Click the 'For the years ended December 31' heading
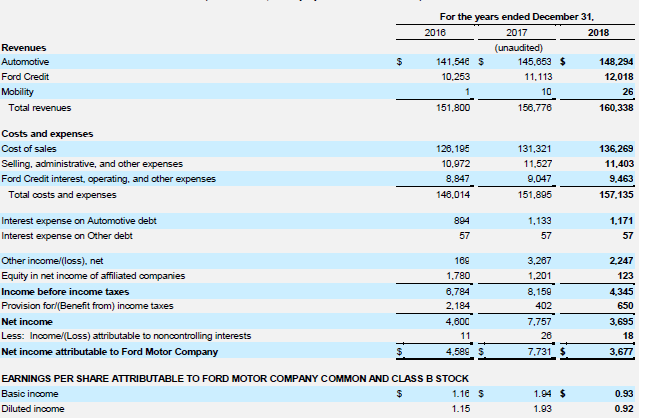657x418 pixels. coord(517,17)
